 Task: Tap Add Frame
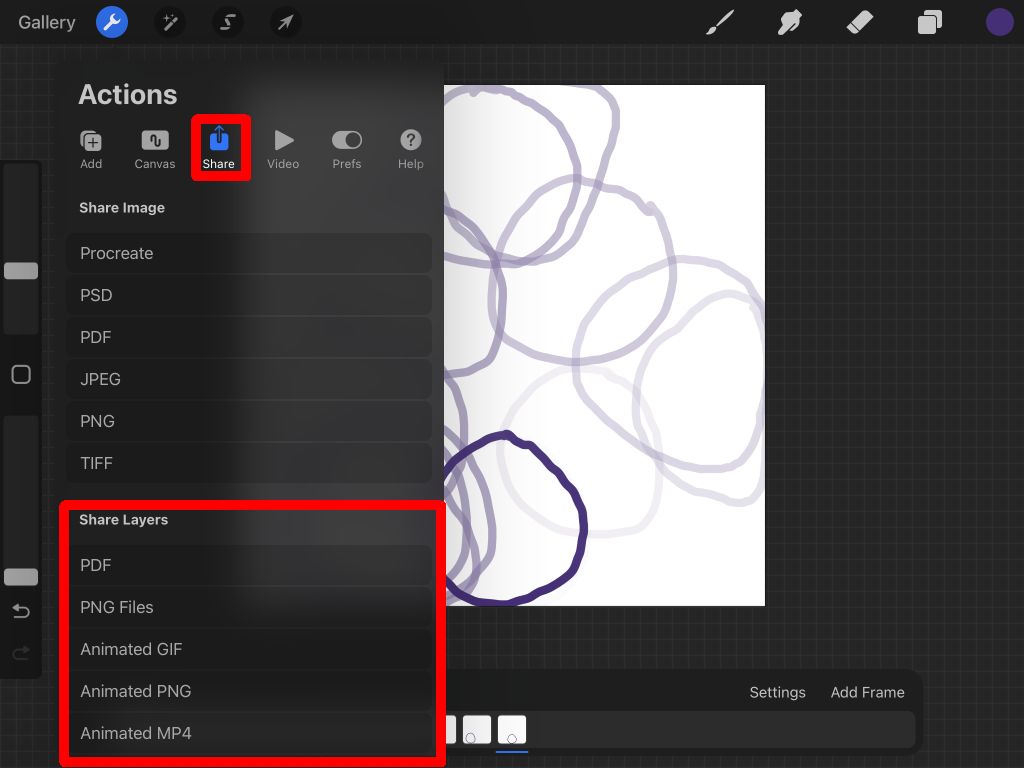pyautogui.click(x=867, y=692)
